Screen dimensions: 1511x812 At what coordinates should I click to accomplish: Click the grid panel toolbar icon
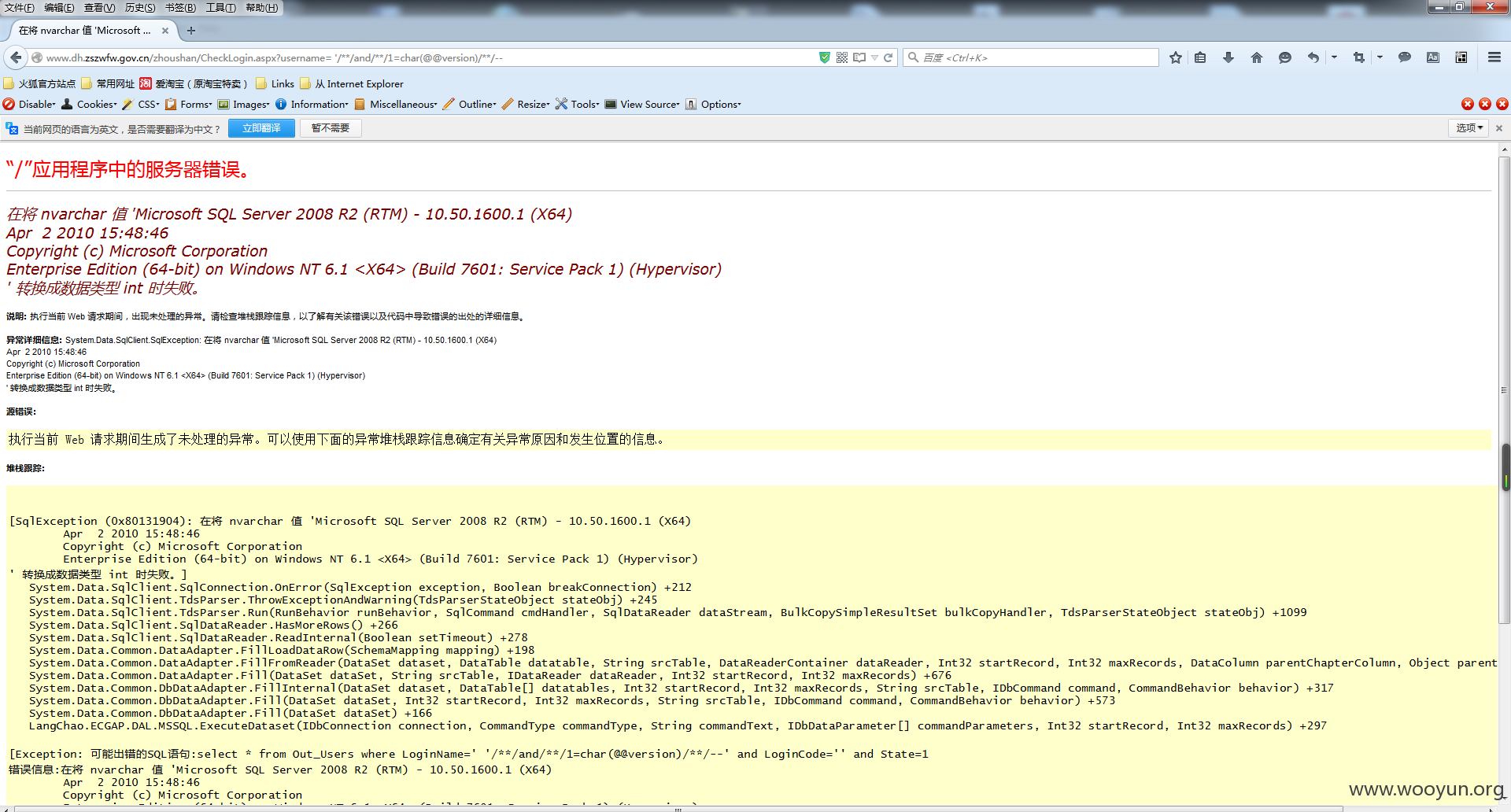click(x=1461, y=57)
